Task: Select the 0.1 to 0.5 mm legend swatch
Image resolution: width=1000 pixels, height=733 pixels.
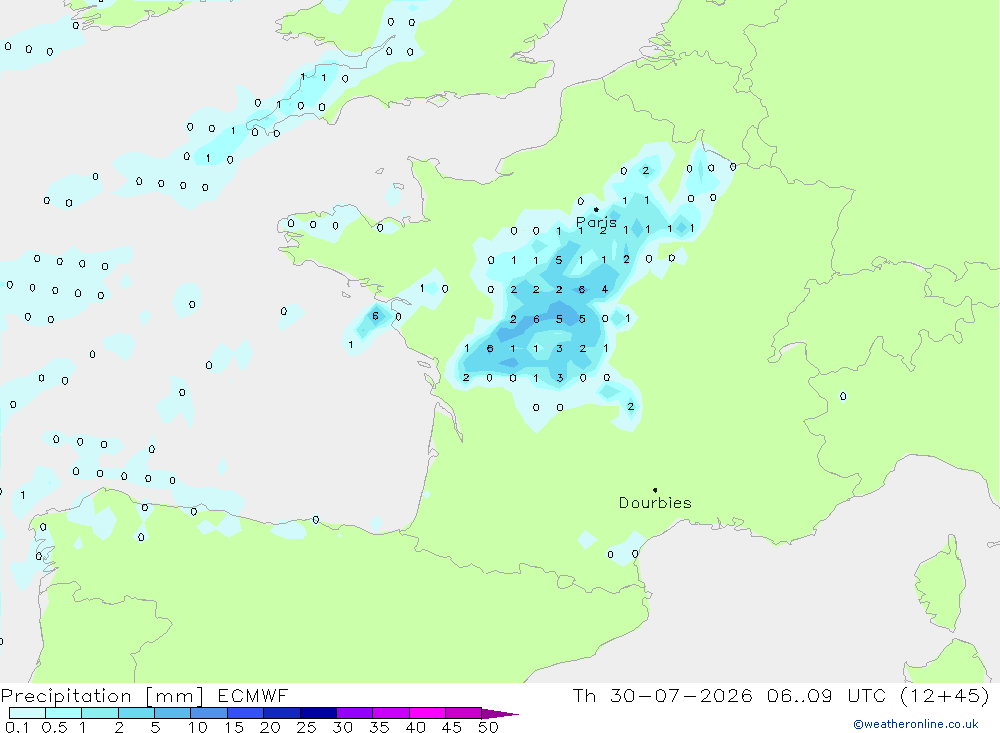Action: [x=27, y=713]
